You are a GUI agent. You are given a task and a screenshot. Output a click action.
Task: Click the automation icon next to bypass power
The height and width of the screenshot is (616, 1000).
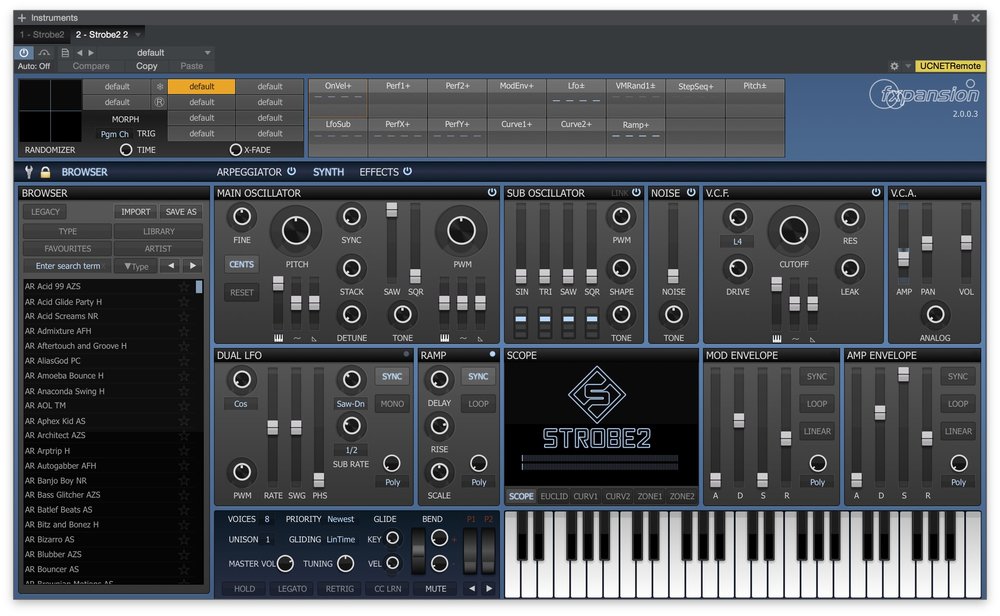[44, 53]
